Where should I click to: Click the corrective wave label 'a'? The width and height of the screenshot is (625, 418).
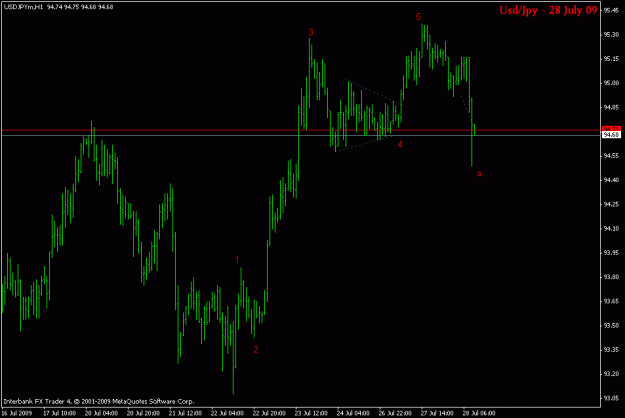[x=479, y=174]
